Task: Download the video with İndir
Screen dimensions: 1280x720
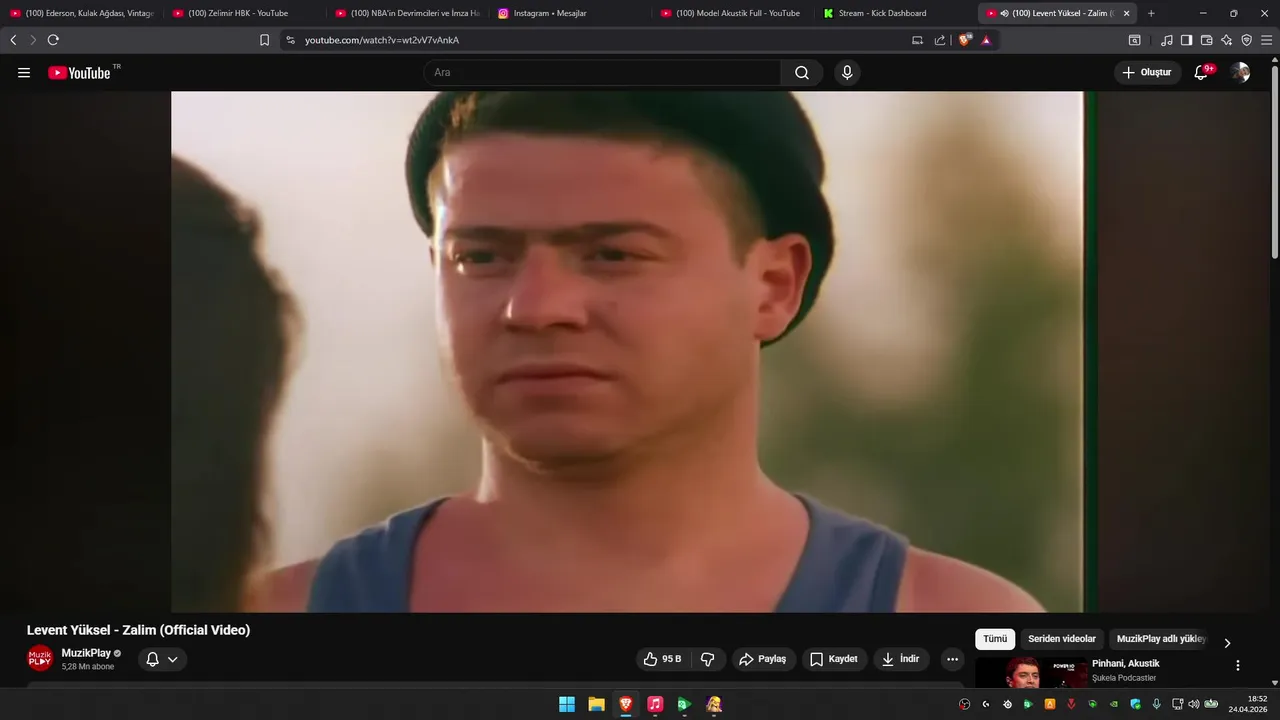Action: 901,659
